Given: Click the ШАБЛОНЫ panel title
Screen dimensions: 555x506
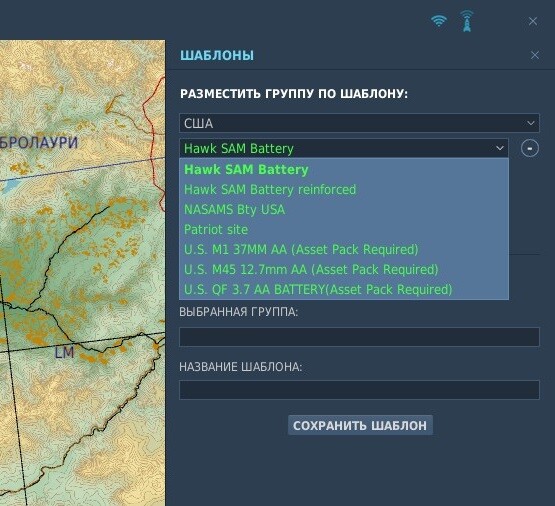Looking at the screenshot, I should [217, 56].
